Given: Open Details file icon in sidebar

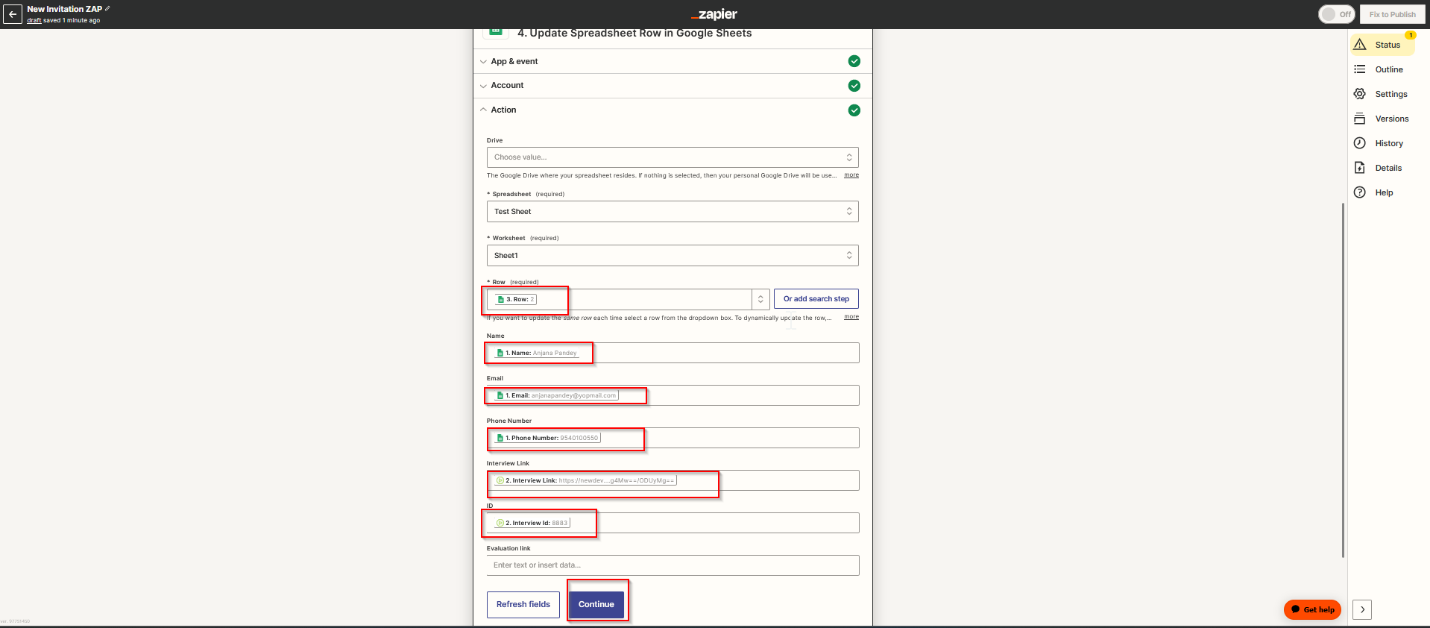Looking at the screenshot, I should pos(1359,168).
